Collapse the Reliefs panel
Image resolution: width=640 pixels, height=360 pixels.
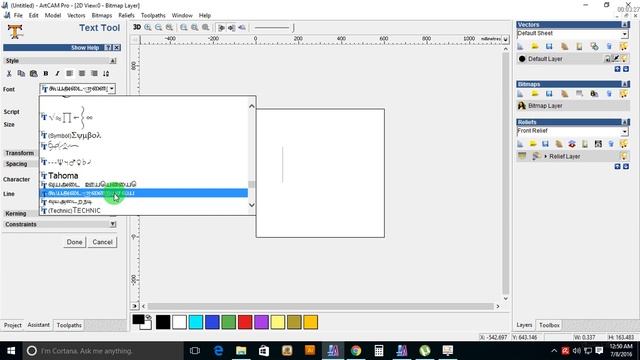coord(625,122)
